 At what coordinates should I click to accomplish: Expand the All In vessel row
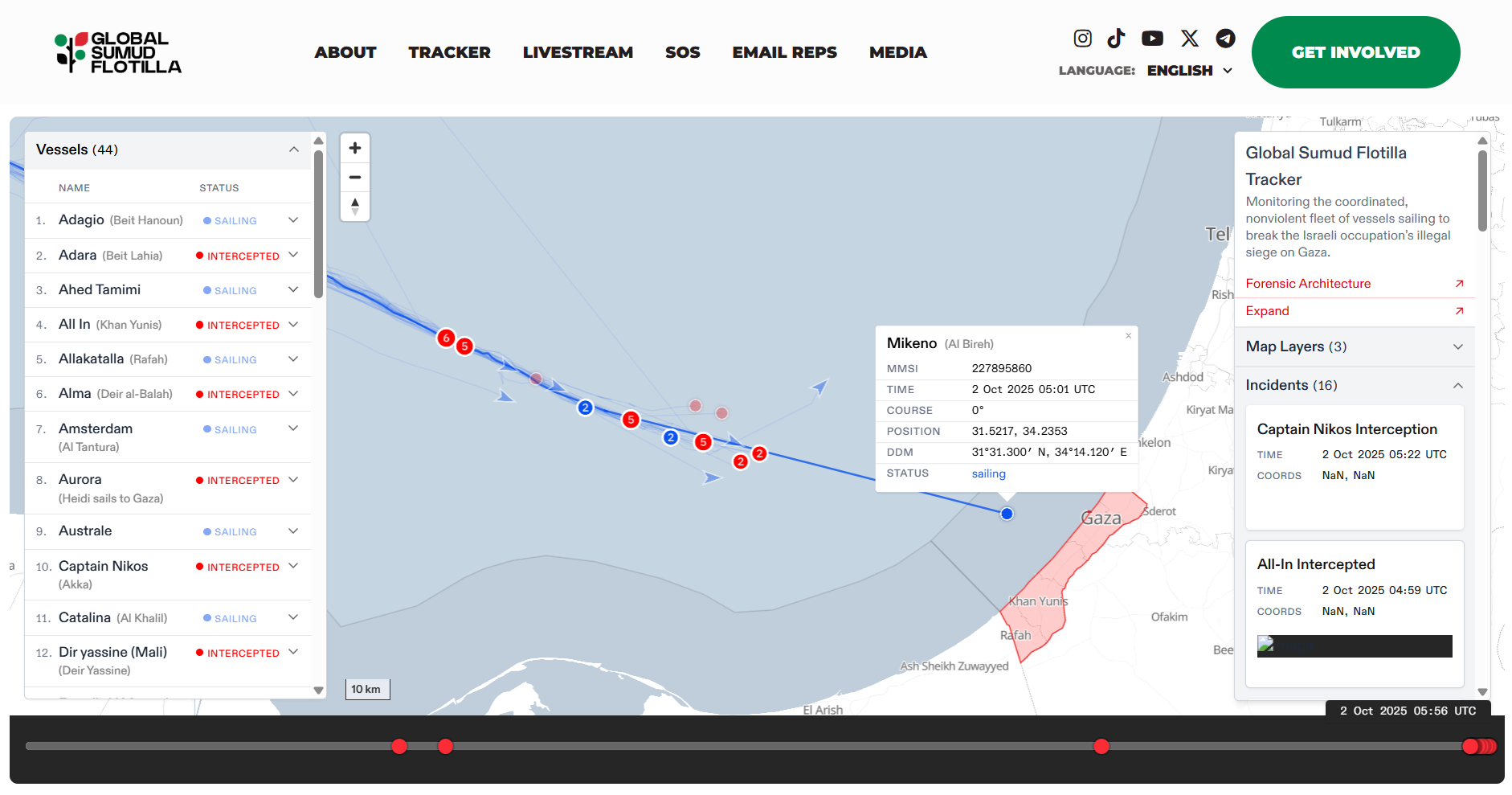(x=293, y=324)
